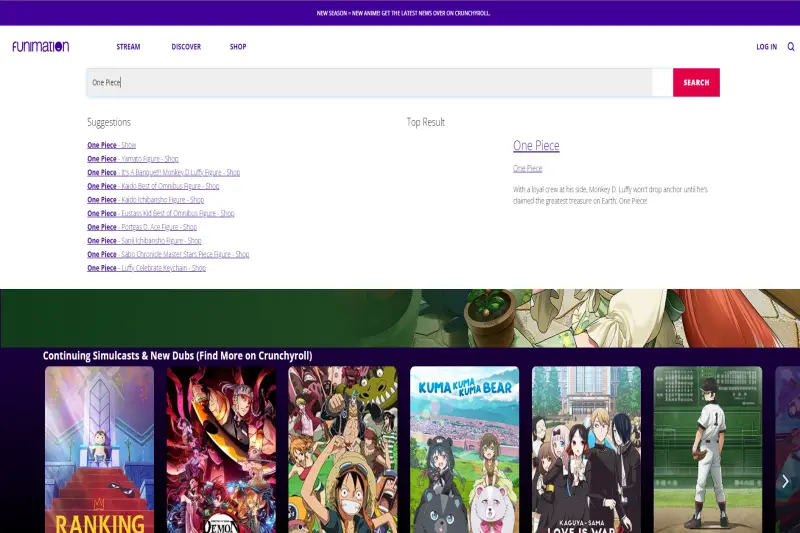Open the Shop menu
Screen dimensions: 800x533
(x=238, y=46)
